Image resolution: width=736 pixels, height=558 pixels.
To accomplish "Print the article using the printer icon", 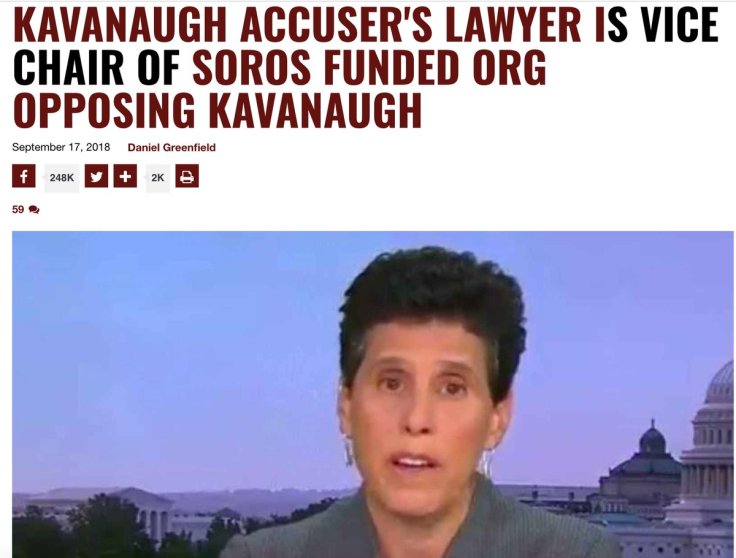I will [187, 176].
